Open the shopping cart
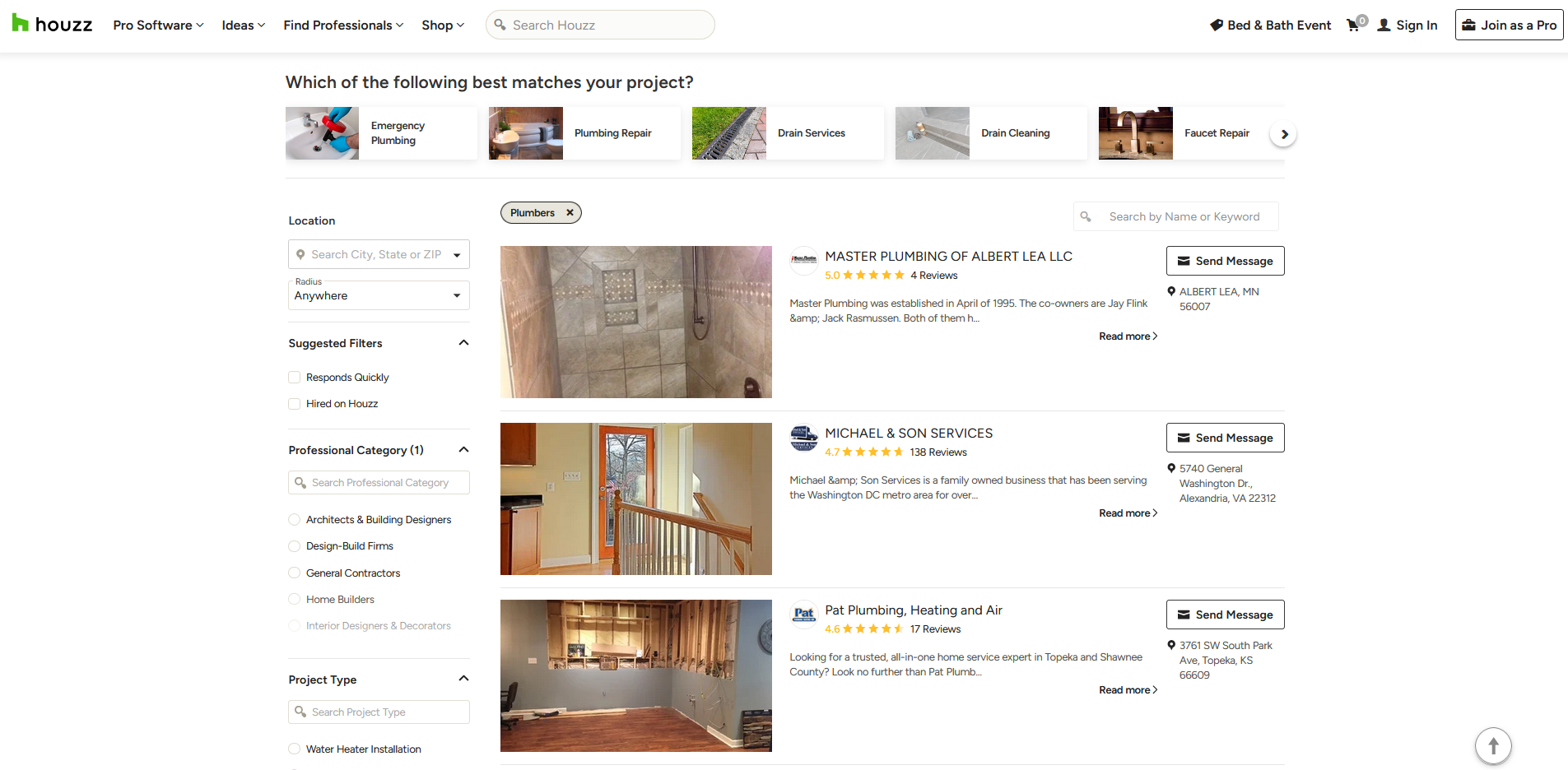 (1352, 25)
